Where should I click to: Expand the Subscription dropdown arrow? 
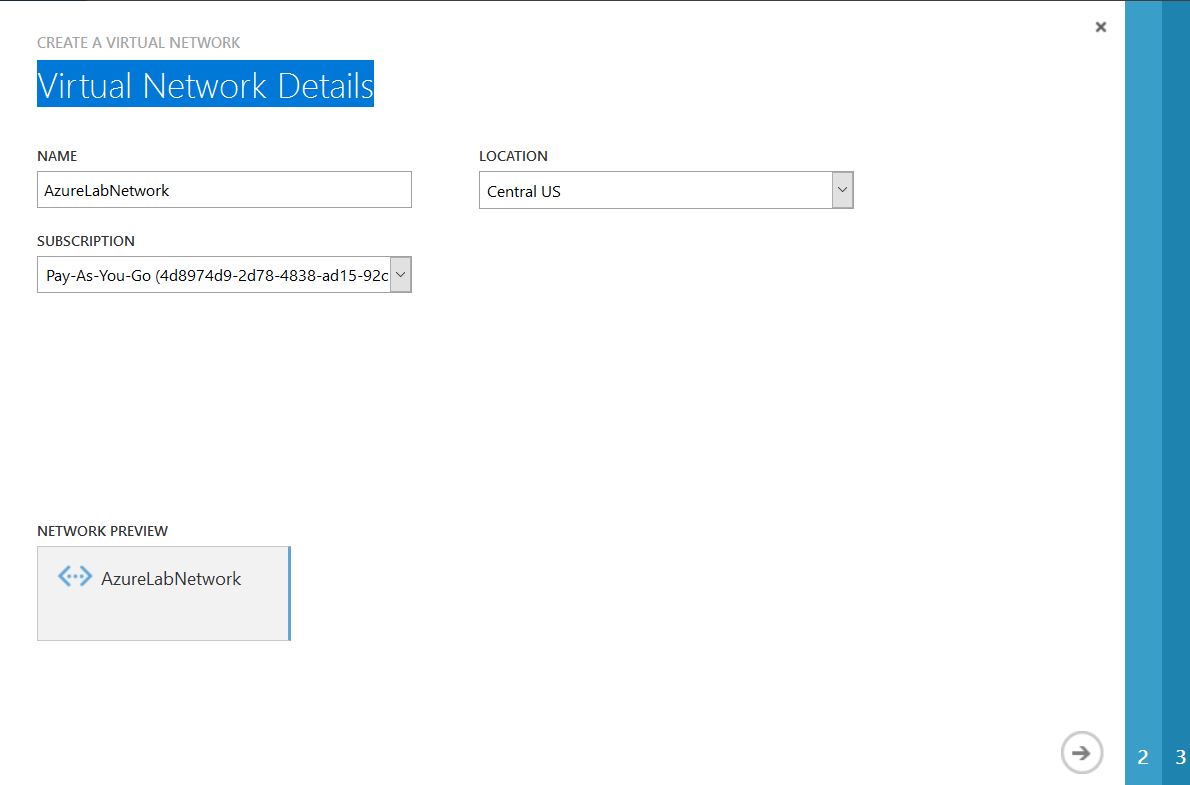tap(400, 275)
